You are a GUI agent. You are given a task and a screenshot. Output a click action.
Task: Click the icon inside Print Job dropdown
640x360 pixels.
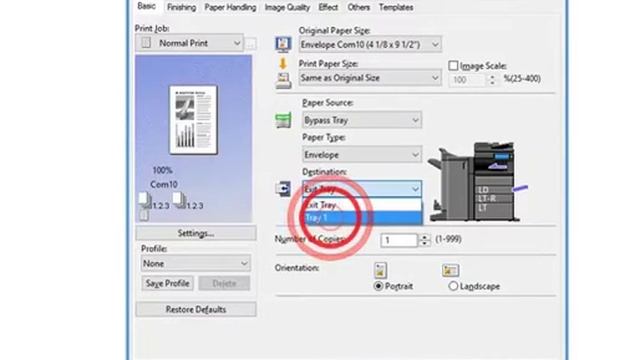tap(146, 43)
